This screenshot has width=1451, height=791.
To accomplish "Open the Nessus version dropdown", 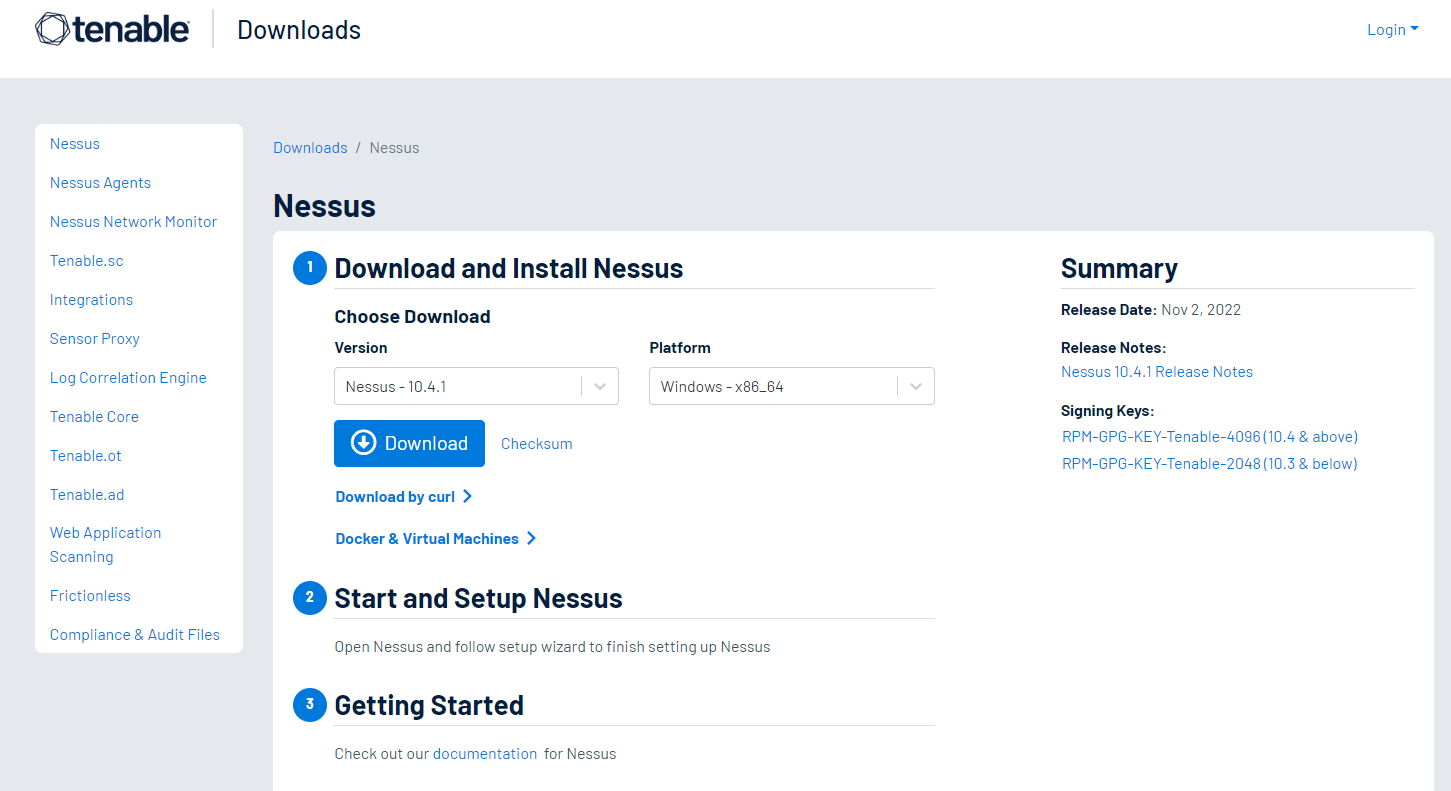I will point(476,387).
